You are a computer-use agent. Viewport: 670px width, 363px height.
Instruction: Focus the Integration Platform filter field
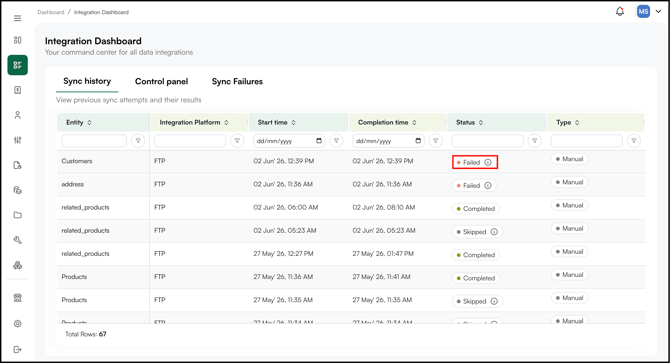tap(190, 141)
